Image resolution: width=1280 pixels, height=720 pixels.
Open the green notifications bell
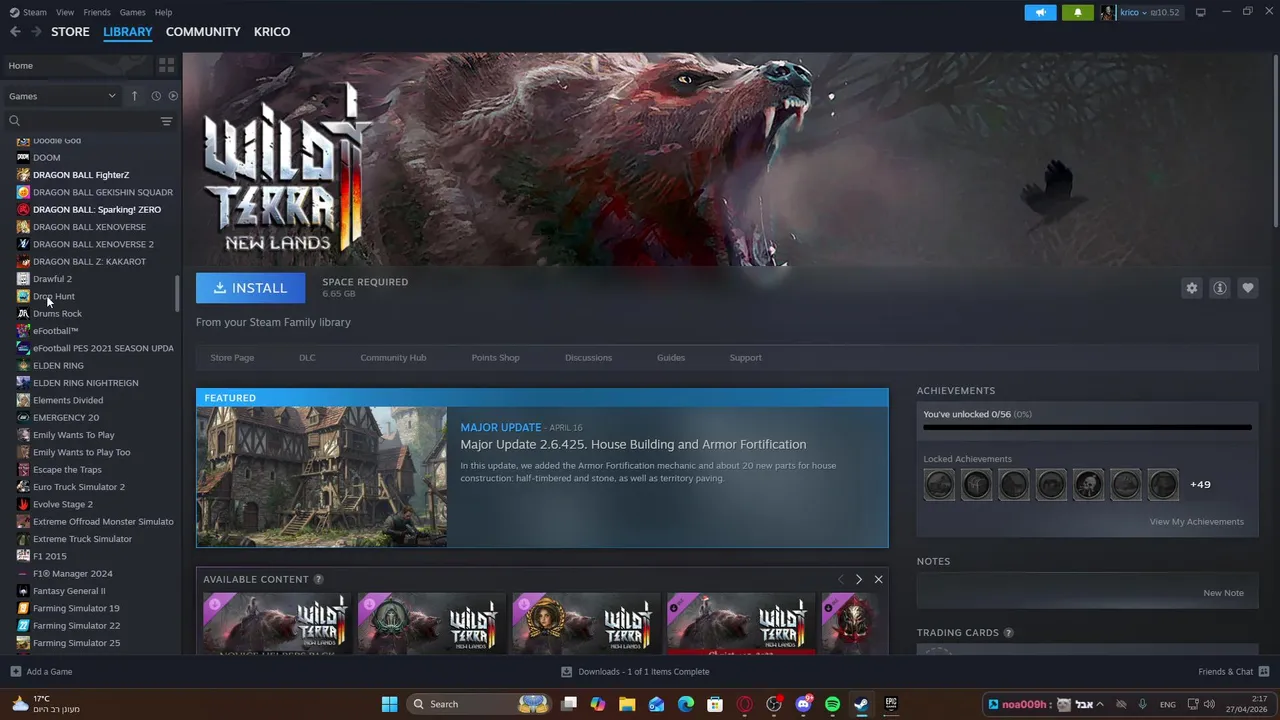pos(1077,12)
